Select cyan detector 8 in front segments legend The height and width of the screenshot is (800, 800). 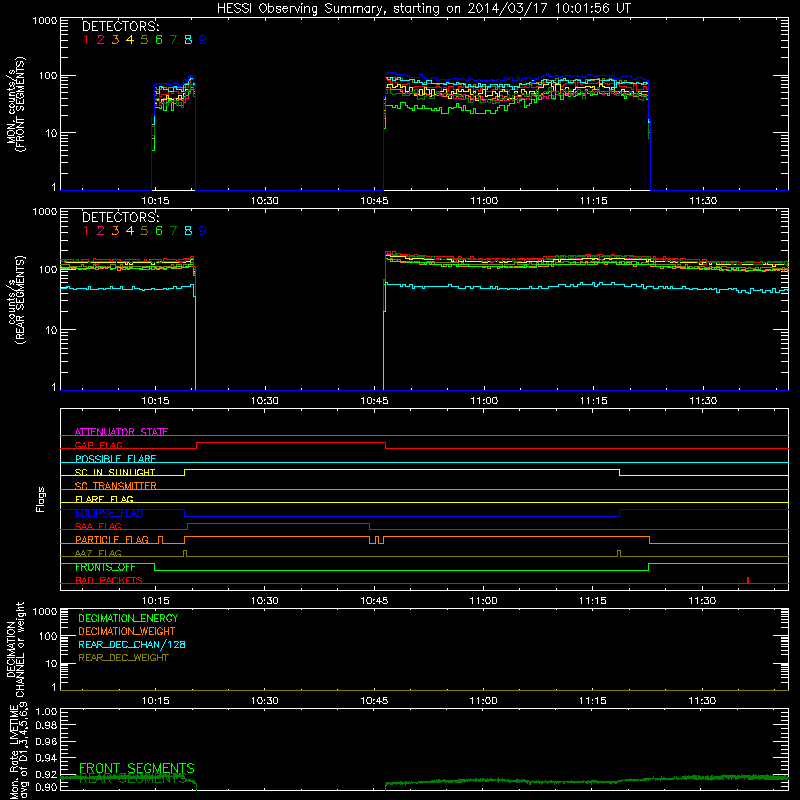[x=188, y=40]
